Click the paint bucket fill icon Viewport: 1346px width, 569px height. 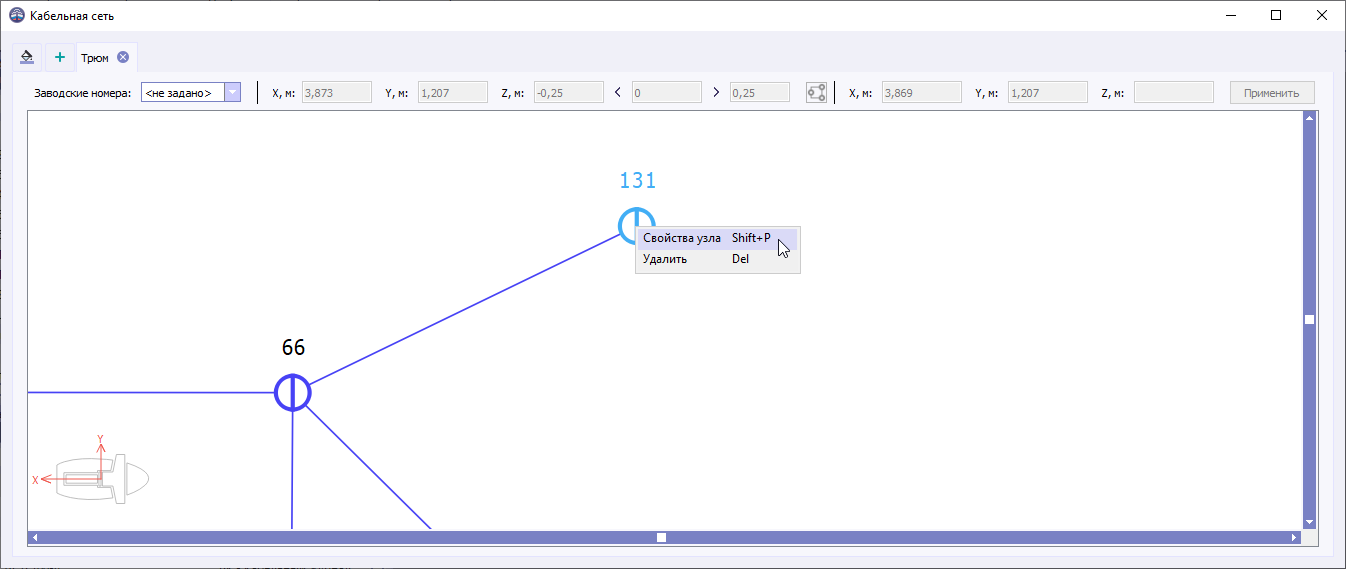click(x=28, y=57)
